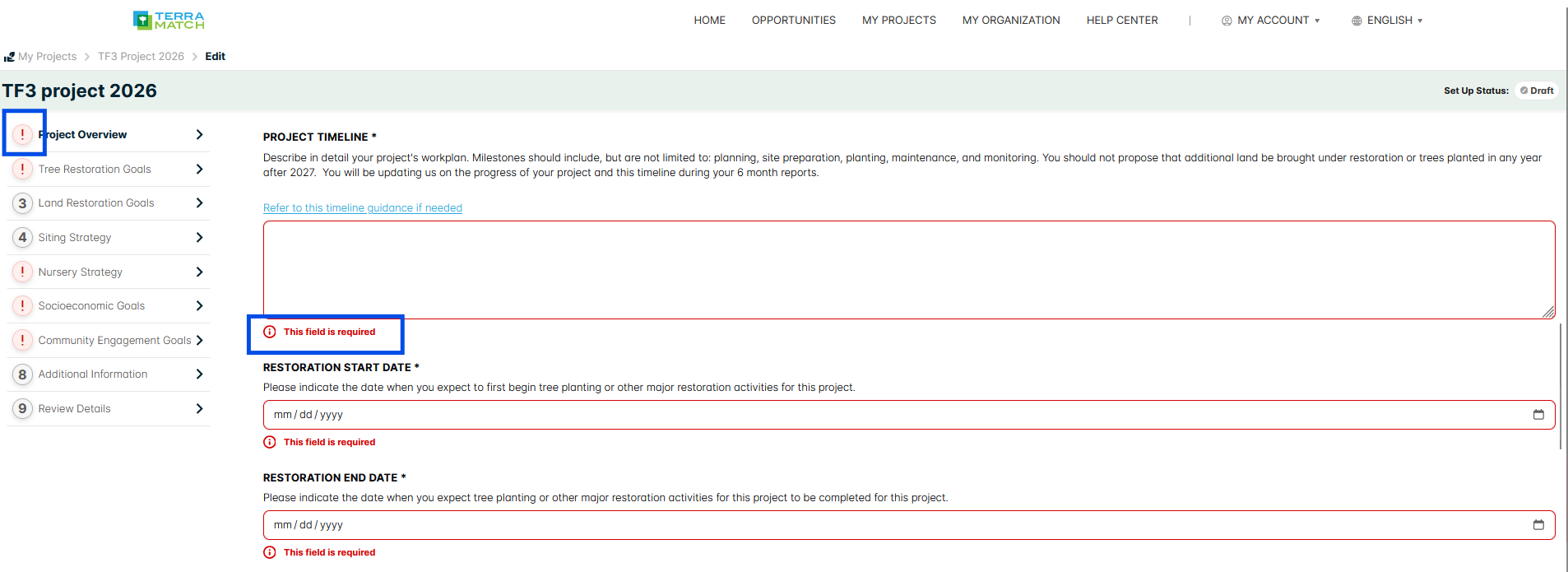This screenshot has height=572, width=1568.
Task: Expand the Tree Restoration Goals chevron
Action: (199, 169)
